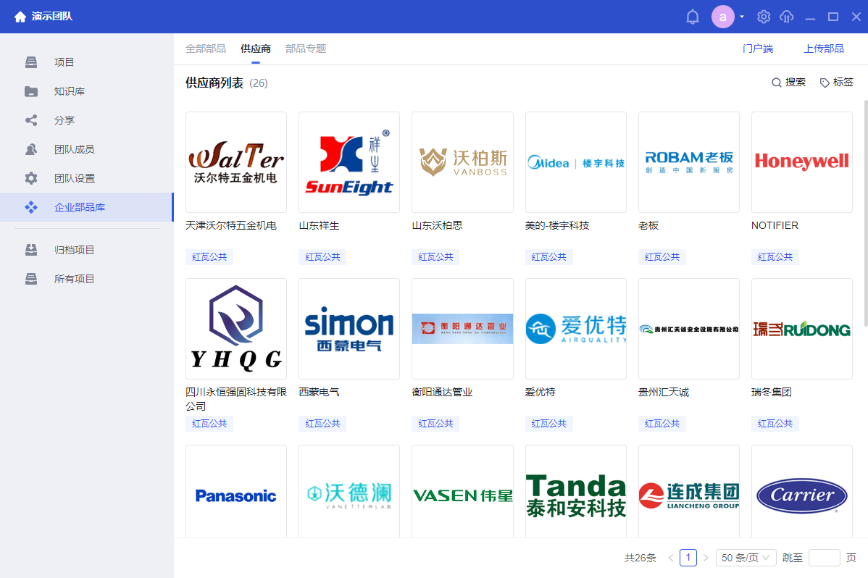Click the 搜索 search button
The image size is (868, 578).
coord(788,82)
